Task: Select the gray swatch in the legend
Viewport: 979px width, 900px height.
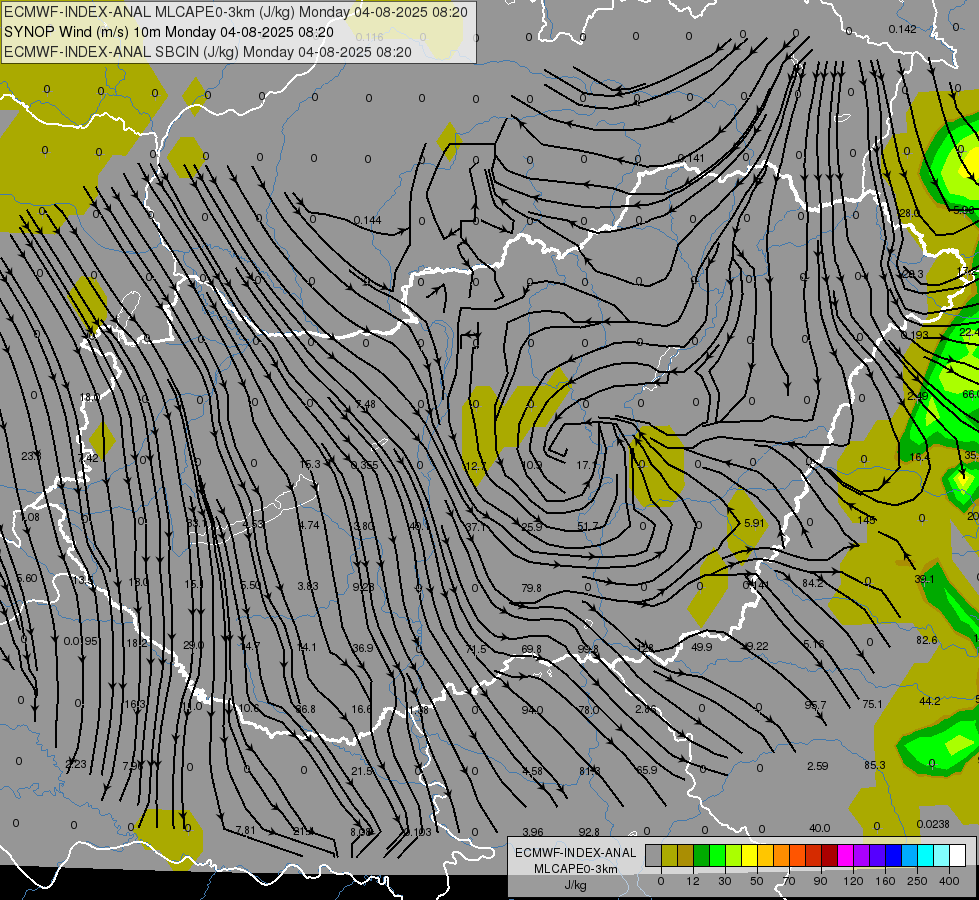Action: pos(653,856)
